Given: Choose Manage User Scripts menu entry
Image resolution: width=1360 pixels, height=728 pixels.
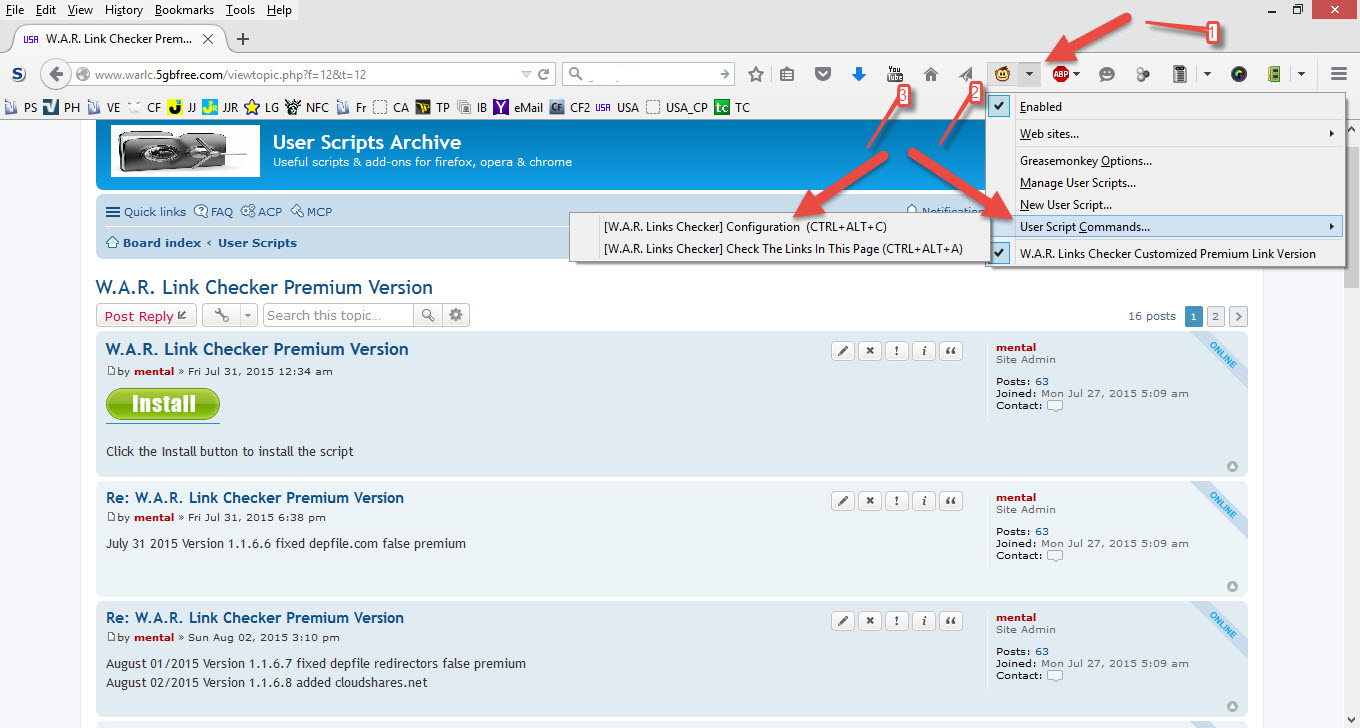Looking at the screenshot, I should (1077, 183).
